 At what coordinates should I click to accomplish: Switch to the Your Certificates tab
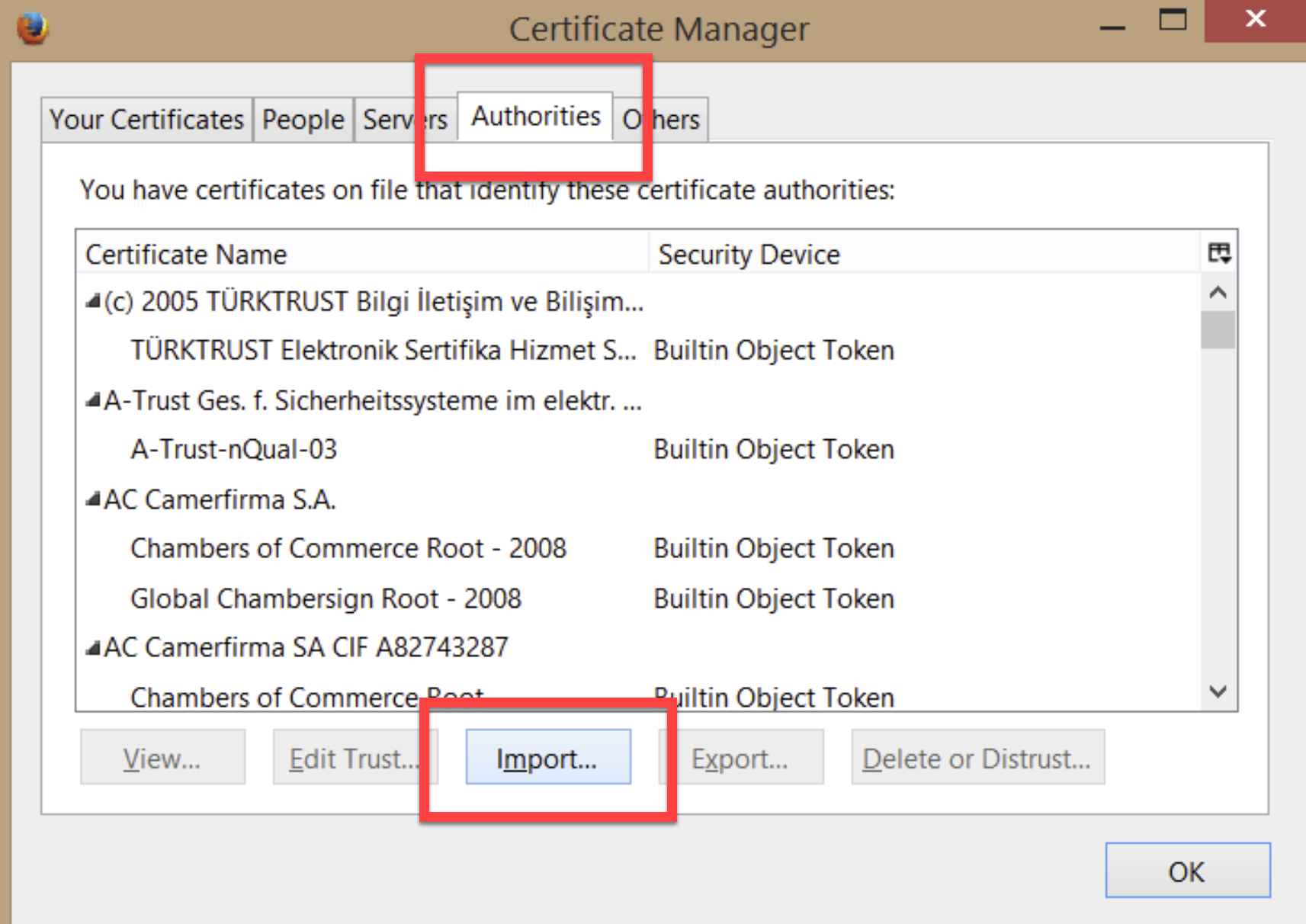(x=146, y=120)
